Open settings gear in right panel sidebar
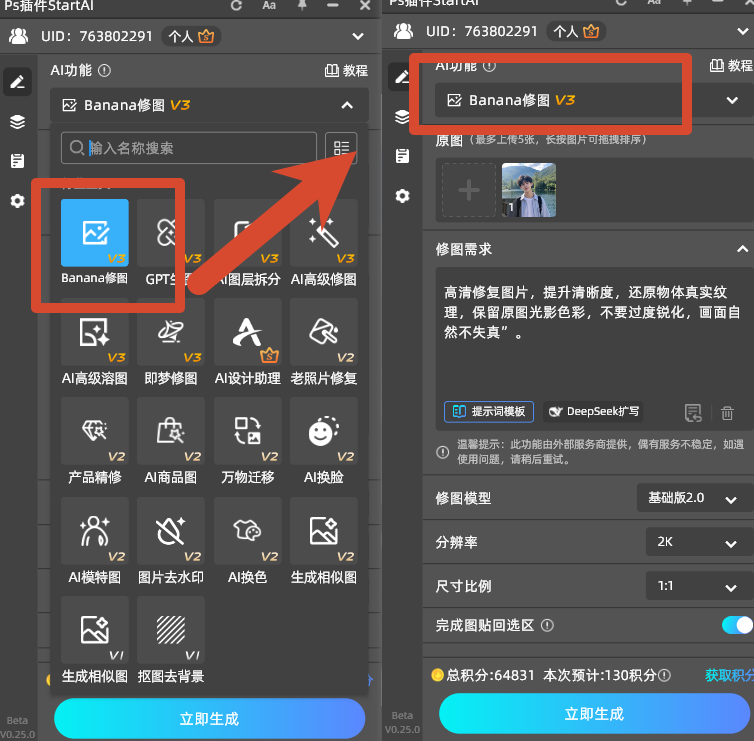Viewport: 754px width, 741px height. click(402, 196)
